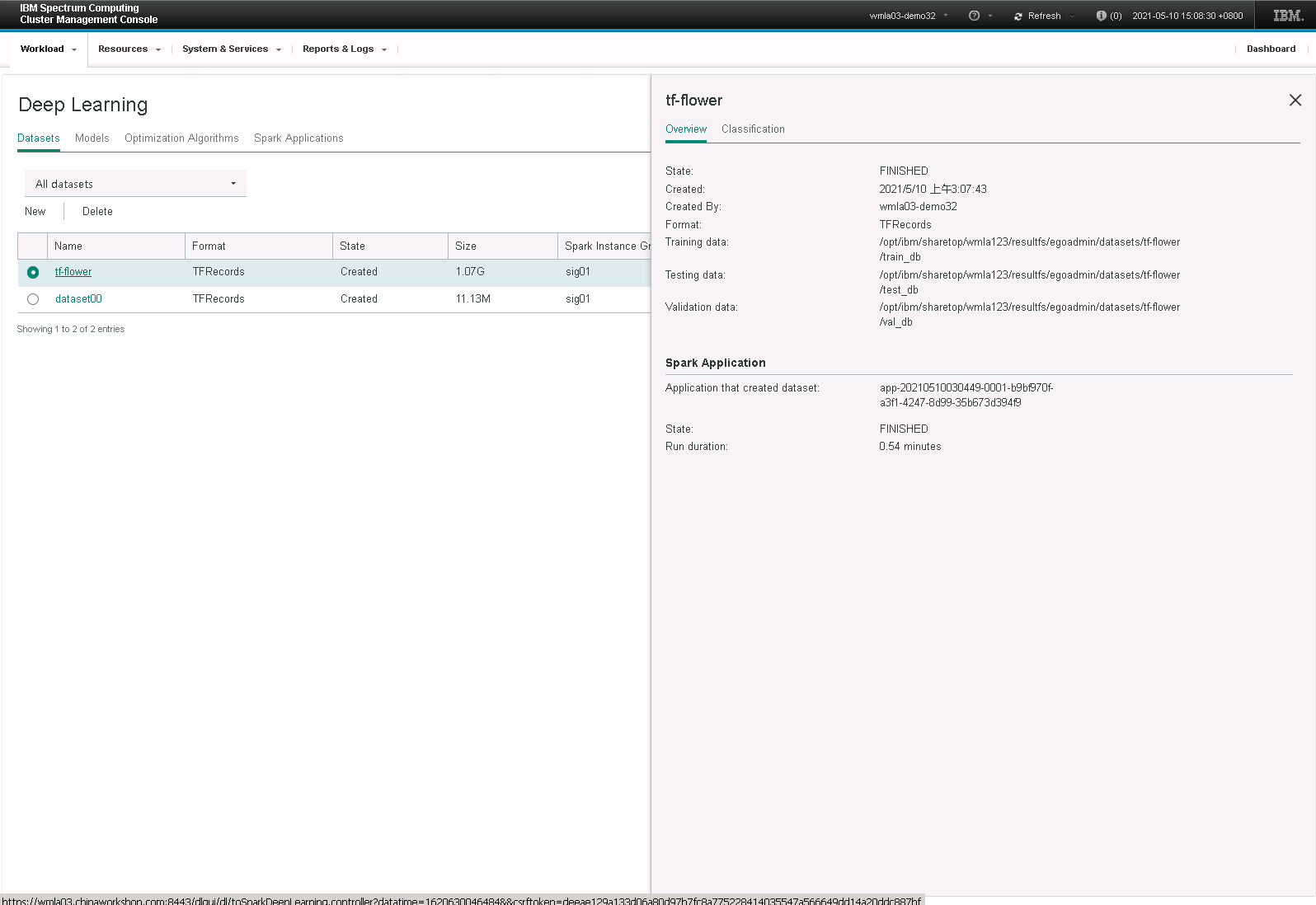Click TFRecords format in dataset00 row
This screenshot has width=1316, height=905.
(219, 299)
